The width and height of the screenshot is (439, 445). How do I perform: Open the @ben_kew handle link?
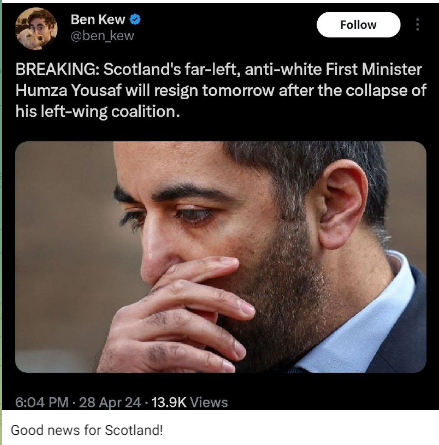[102, 36]
